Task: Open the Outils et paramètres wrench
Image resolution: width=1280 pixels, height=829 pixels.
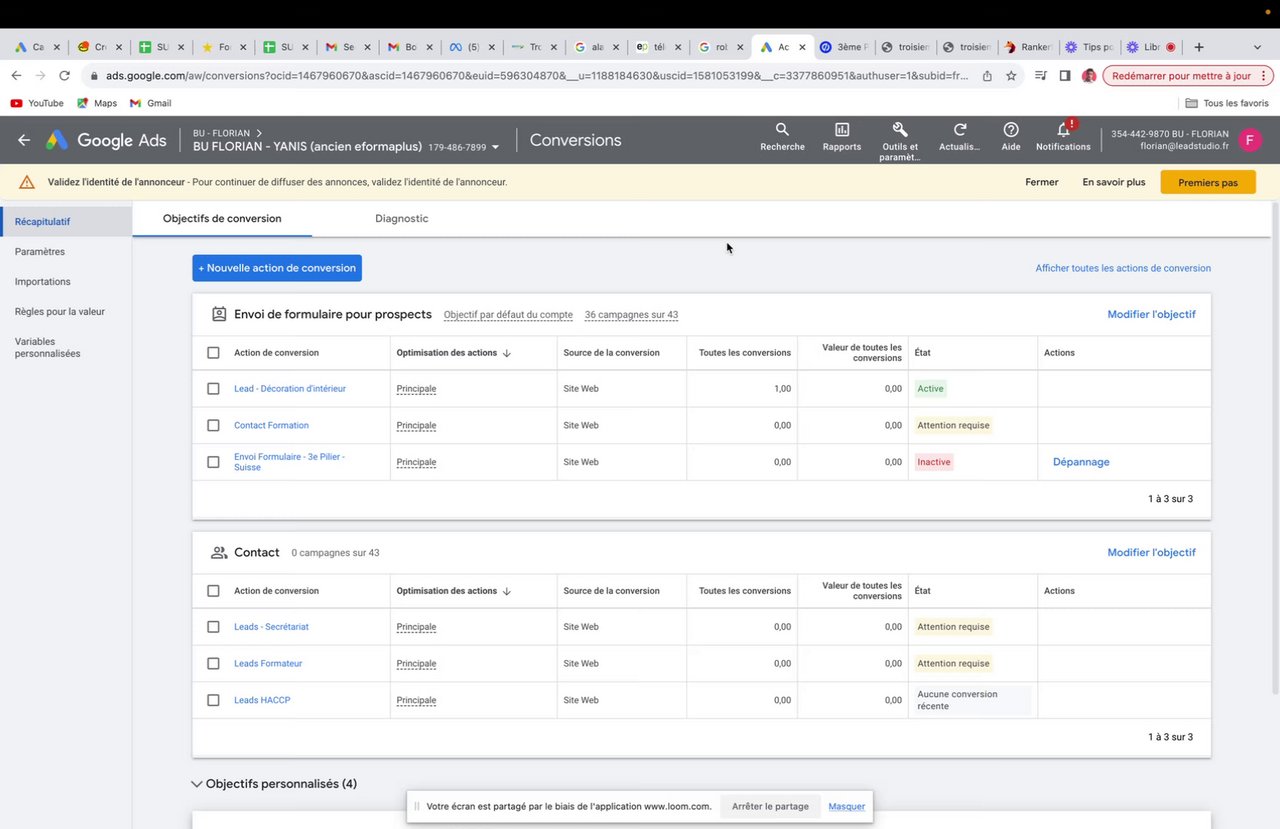Action: point(900,130)
